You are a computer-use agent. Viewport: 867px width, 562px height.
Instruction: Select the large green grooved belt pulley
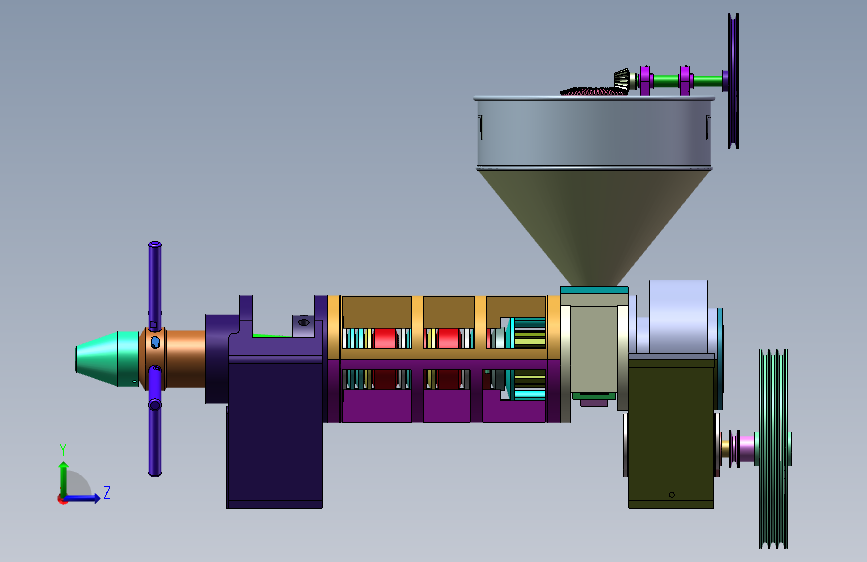pyautogui.click(x=774, y=449)
